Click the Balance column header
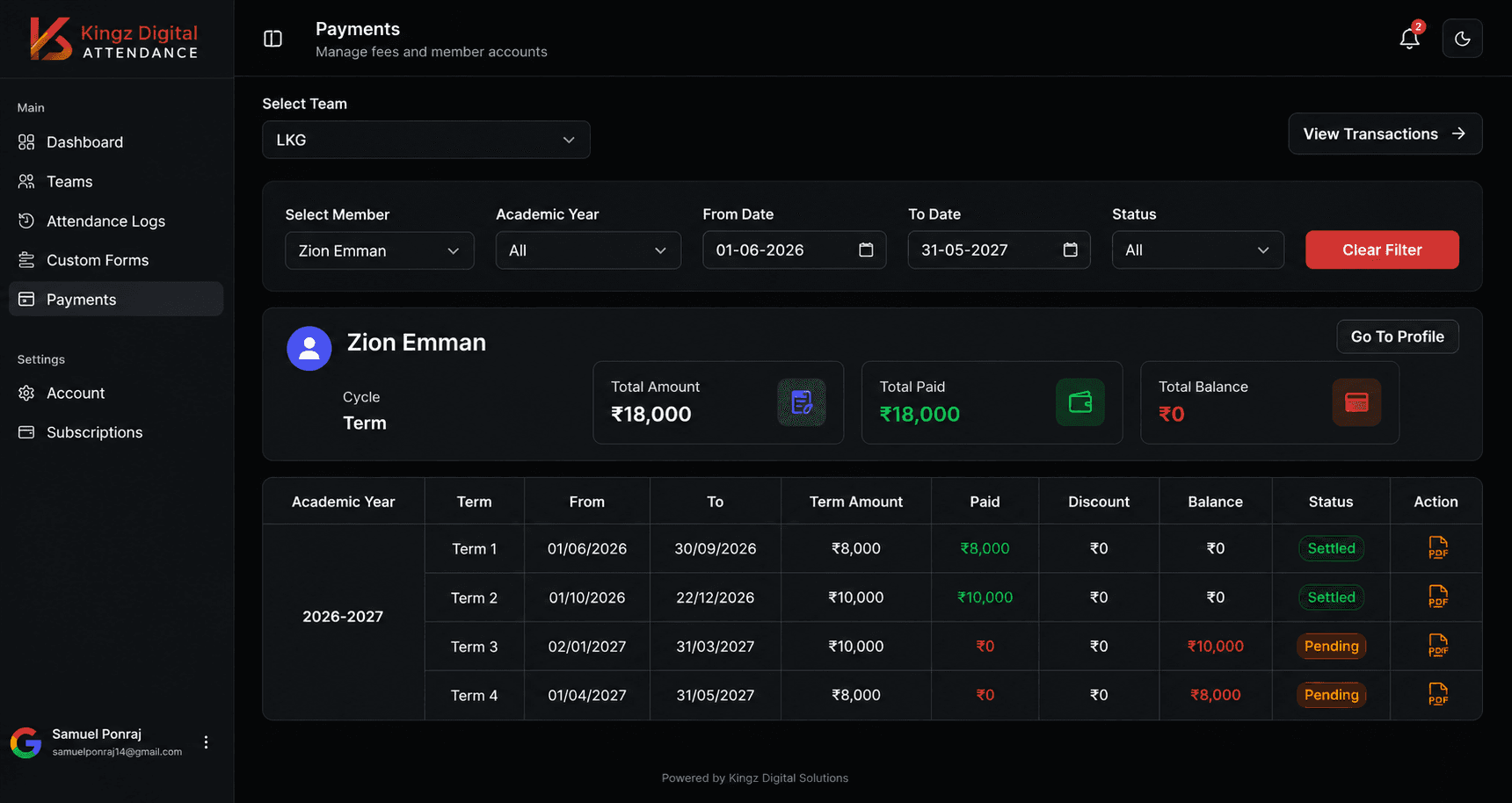The width and height of the screenshot is (1512, 803). [x=1215, y=502]
